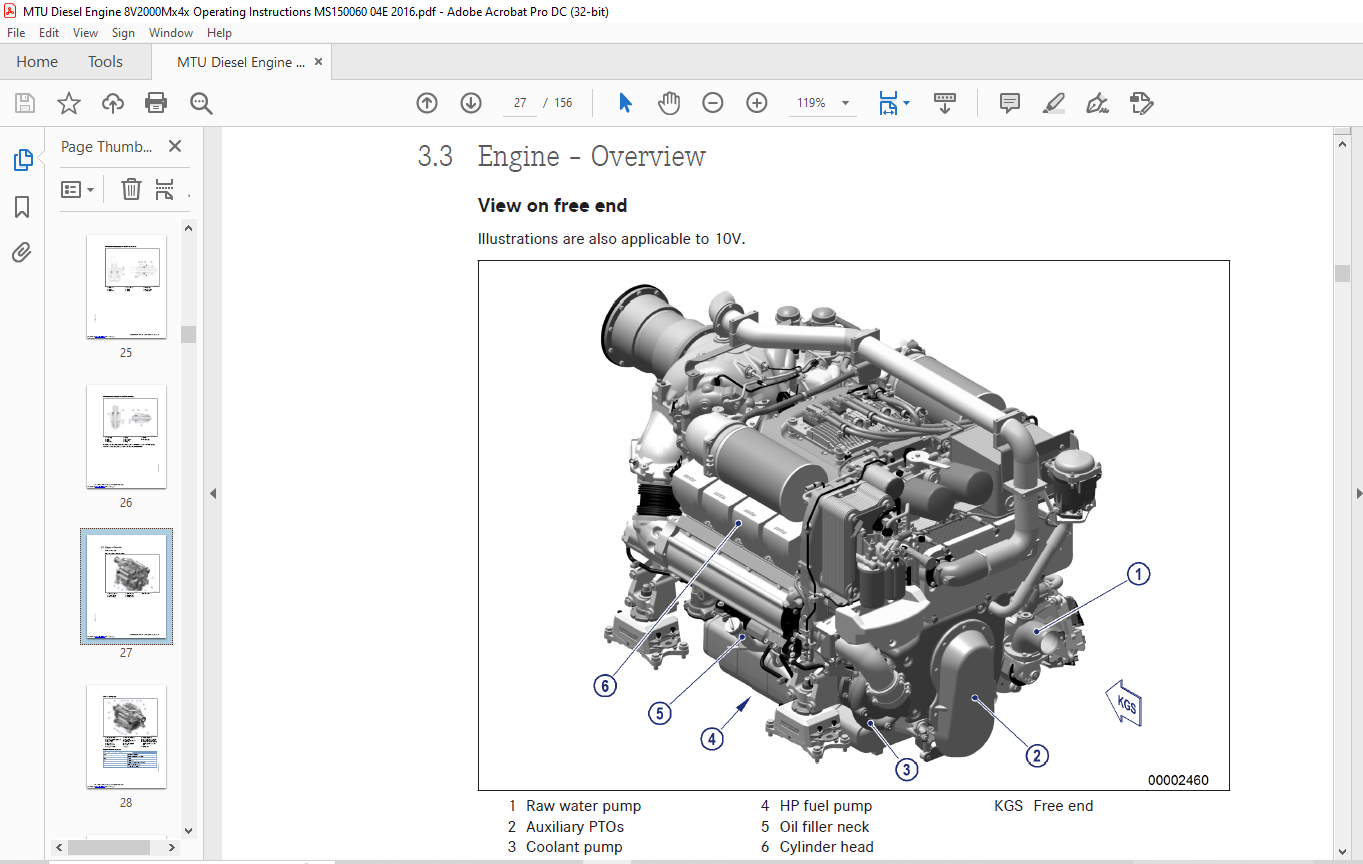1363x864 pixels.
Task: Click the Print Pages thumbnail icon
Action: coord(165,189)
